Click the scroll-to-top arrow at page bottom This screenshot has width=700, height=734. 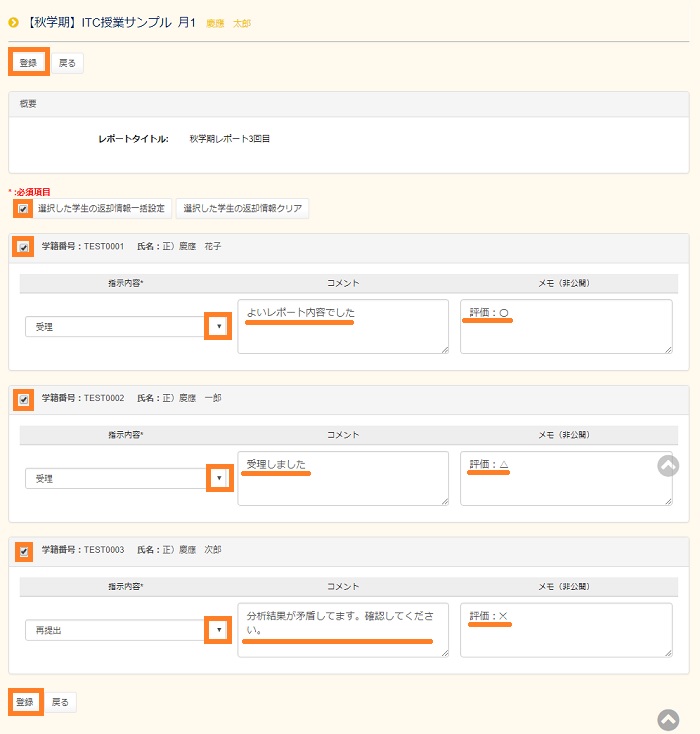click(668, 720)
